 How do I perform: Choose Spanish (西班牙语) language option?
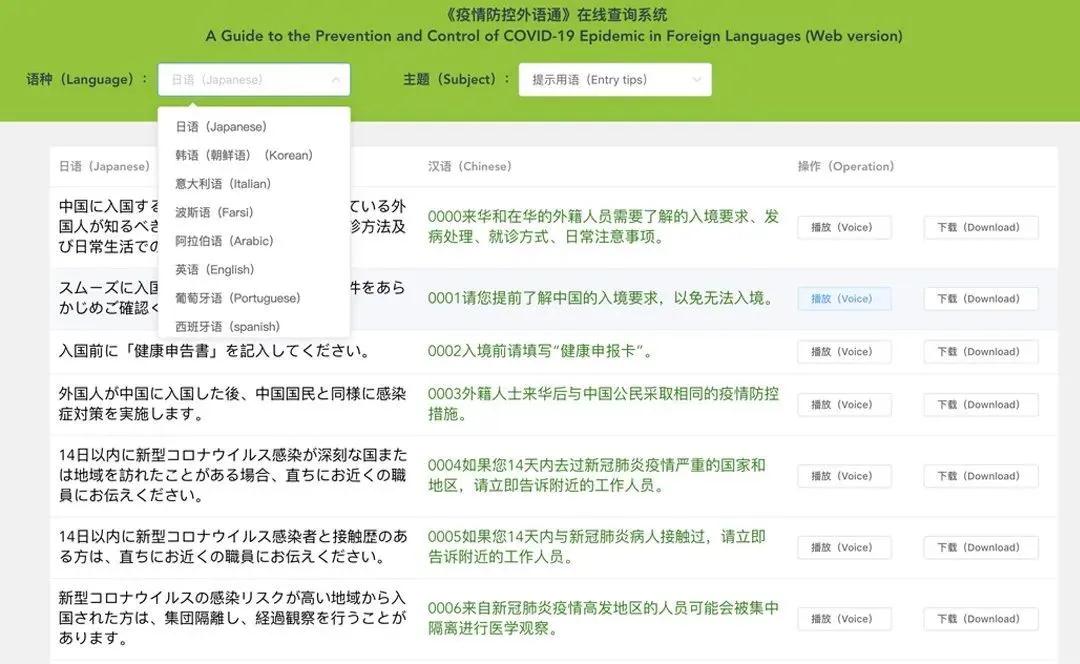[x=227, y=326]
